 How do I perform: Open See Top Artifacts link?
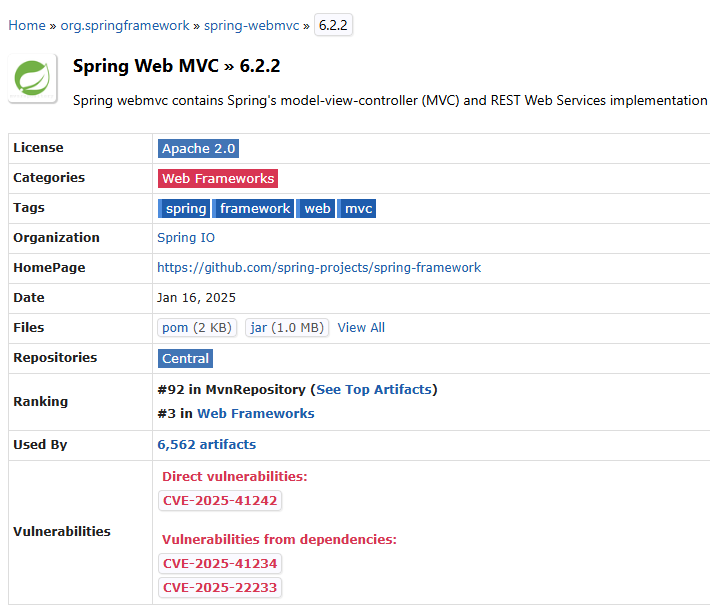pos(374,389)
